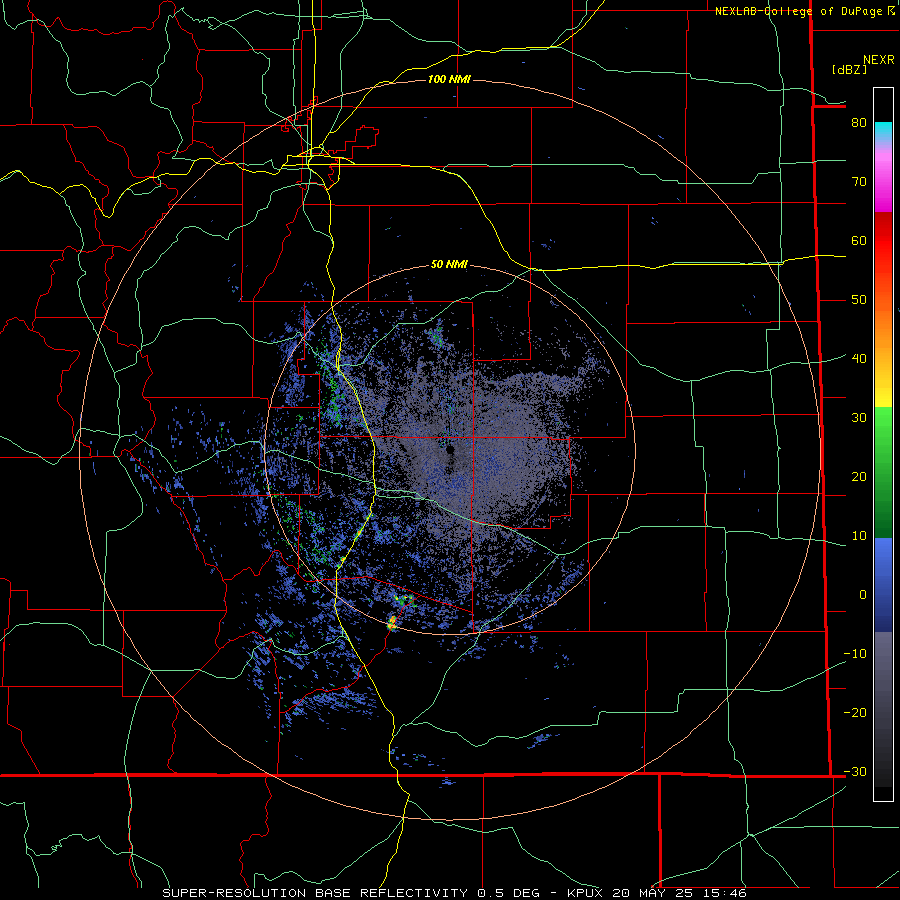Click the 40 value on the dBZ scale
900x900 pixels.
(x=859, y=358)
